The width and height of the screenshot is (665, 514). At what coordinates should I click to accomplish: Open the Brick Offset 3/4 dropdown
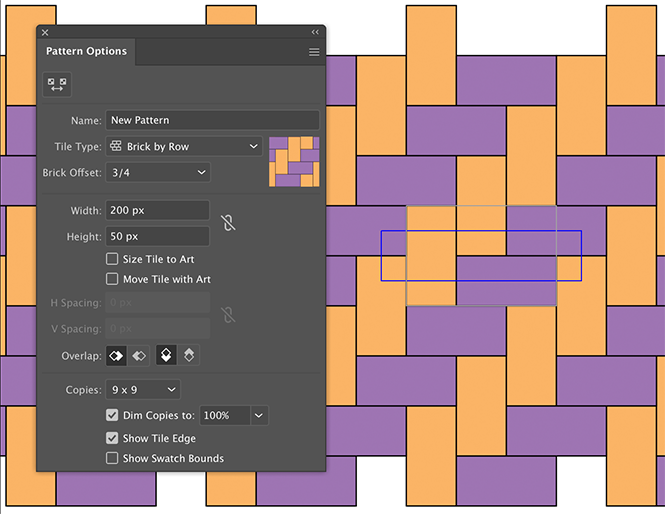(x=158, y=173)
